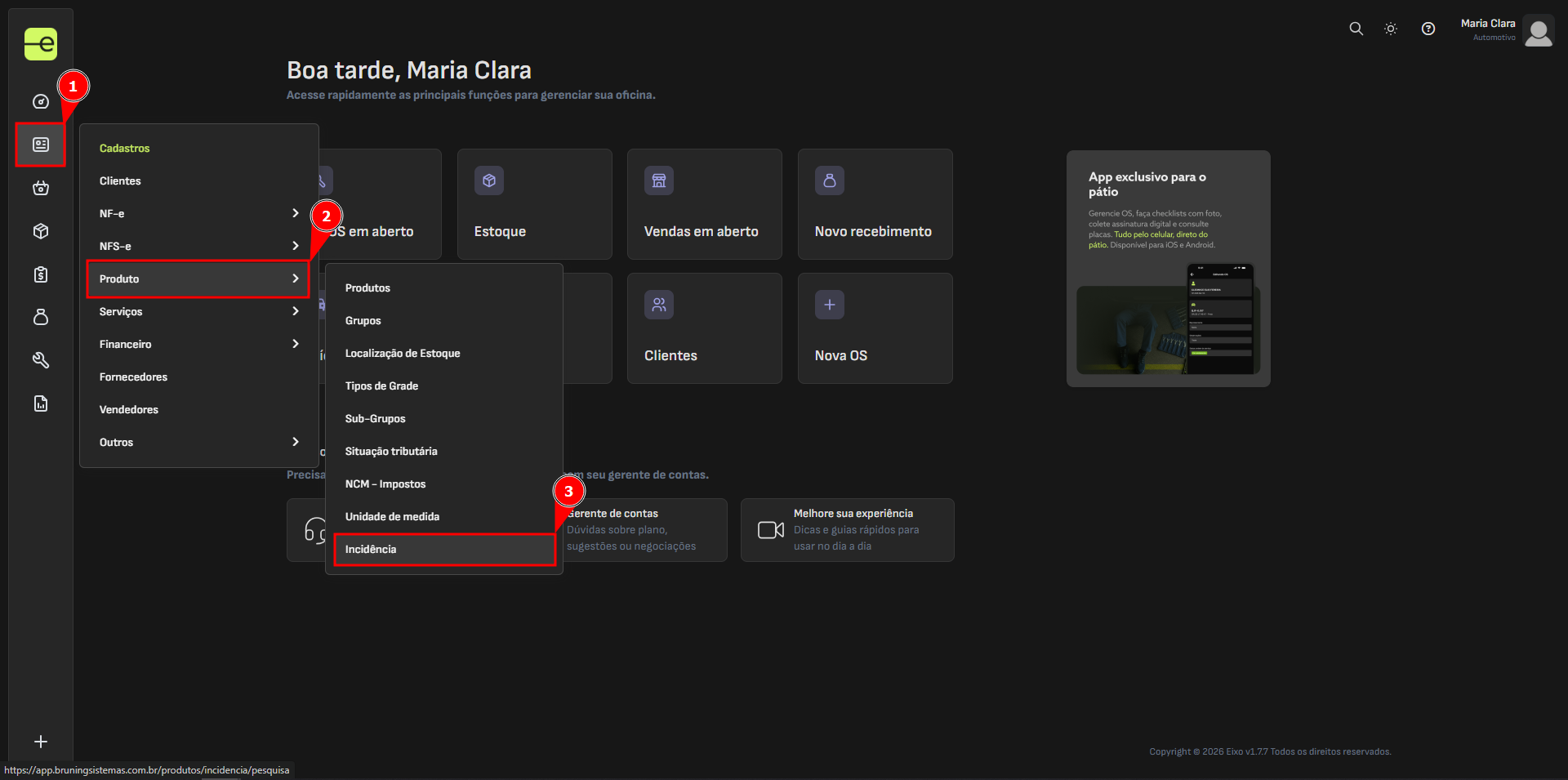Open Fornecedores in the Cadastros menu
1568x780 pixels.
134,377
